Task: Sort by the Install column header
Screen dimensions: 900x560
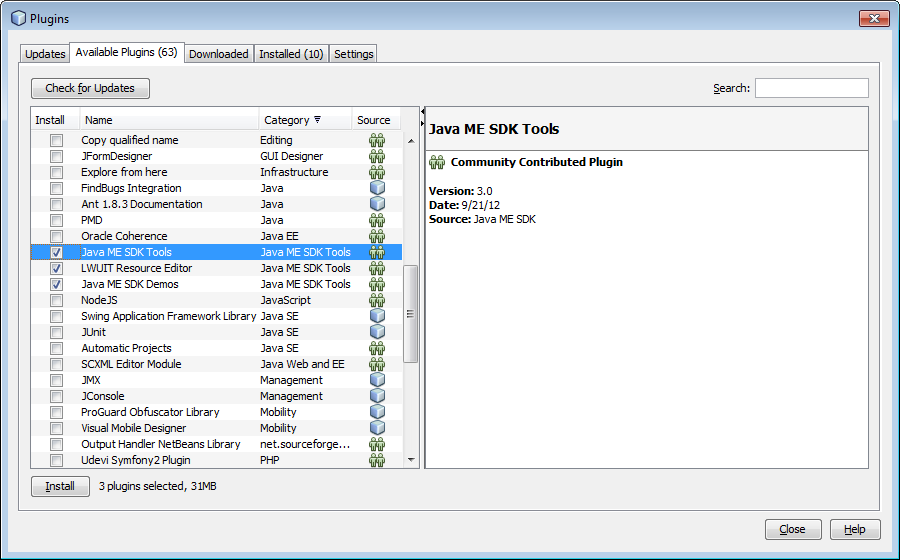Action: point(56,120)
